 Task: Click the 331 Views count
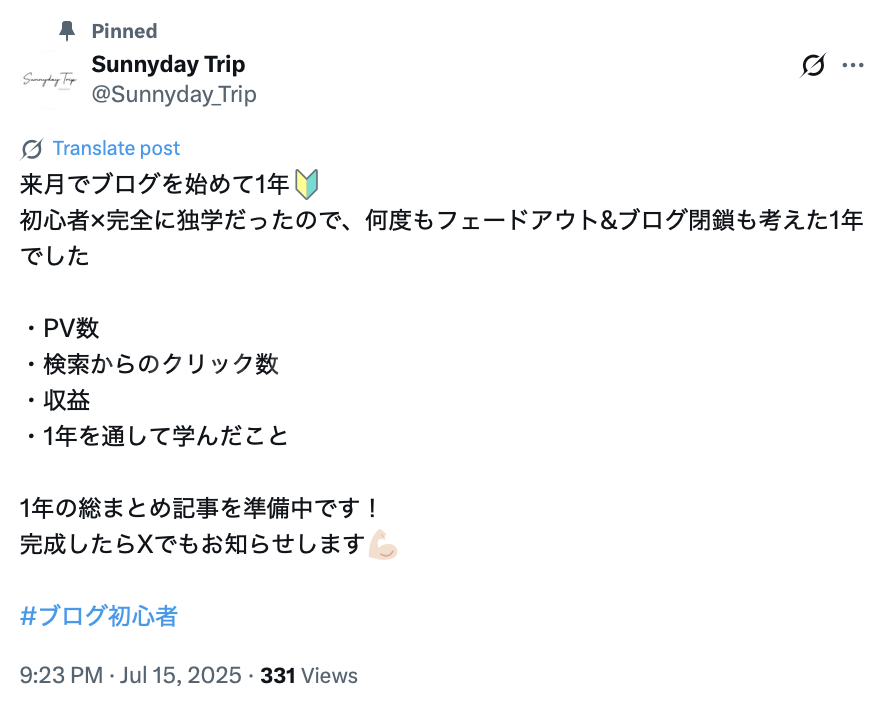(308, 676)
